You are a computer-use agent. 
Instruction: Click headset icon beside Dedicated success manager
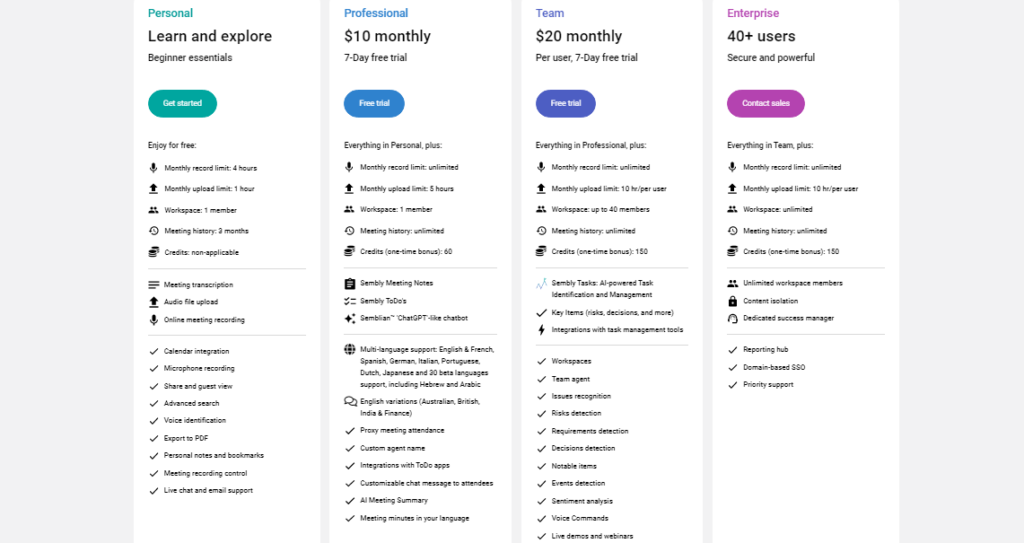point(733,318)
